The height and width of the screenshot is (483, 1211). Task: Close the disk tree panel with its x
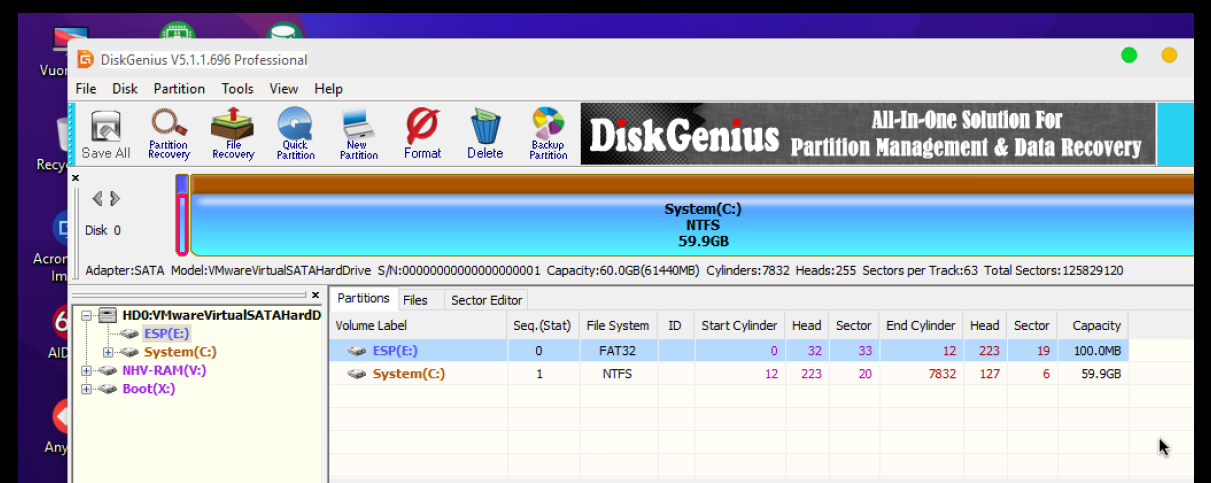coord(315,295)
